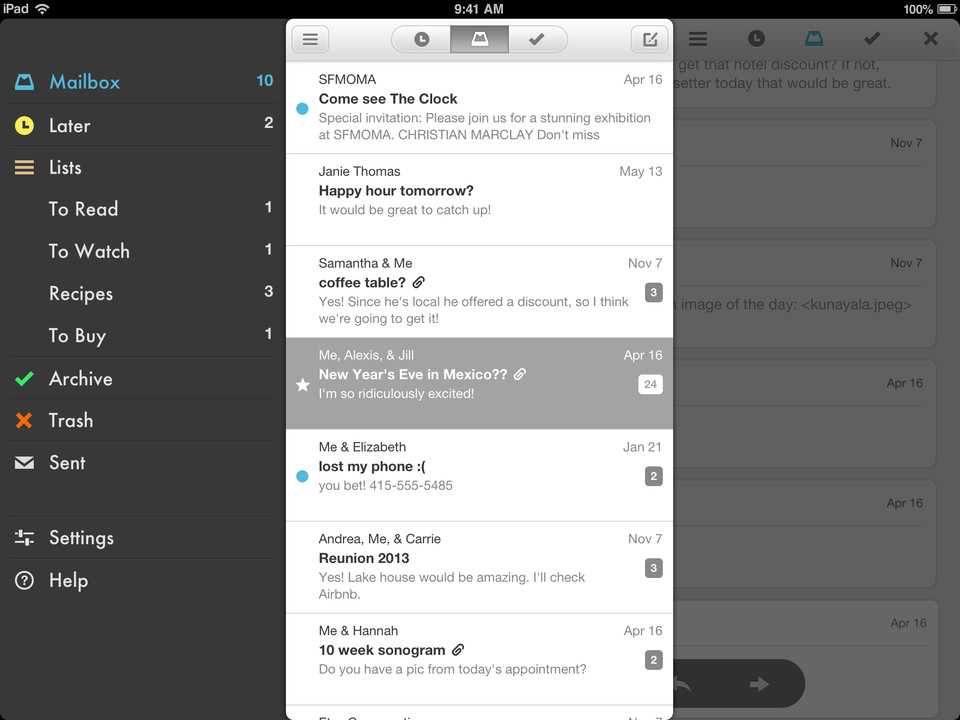Click the unread dot on Come see The Clock
This screenshot has width=960, height=720.
coord(302,109)
